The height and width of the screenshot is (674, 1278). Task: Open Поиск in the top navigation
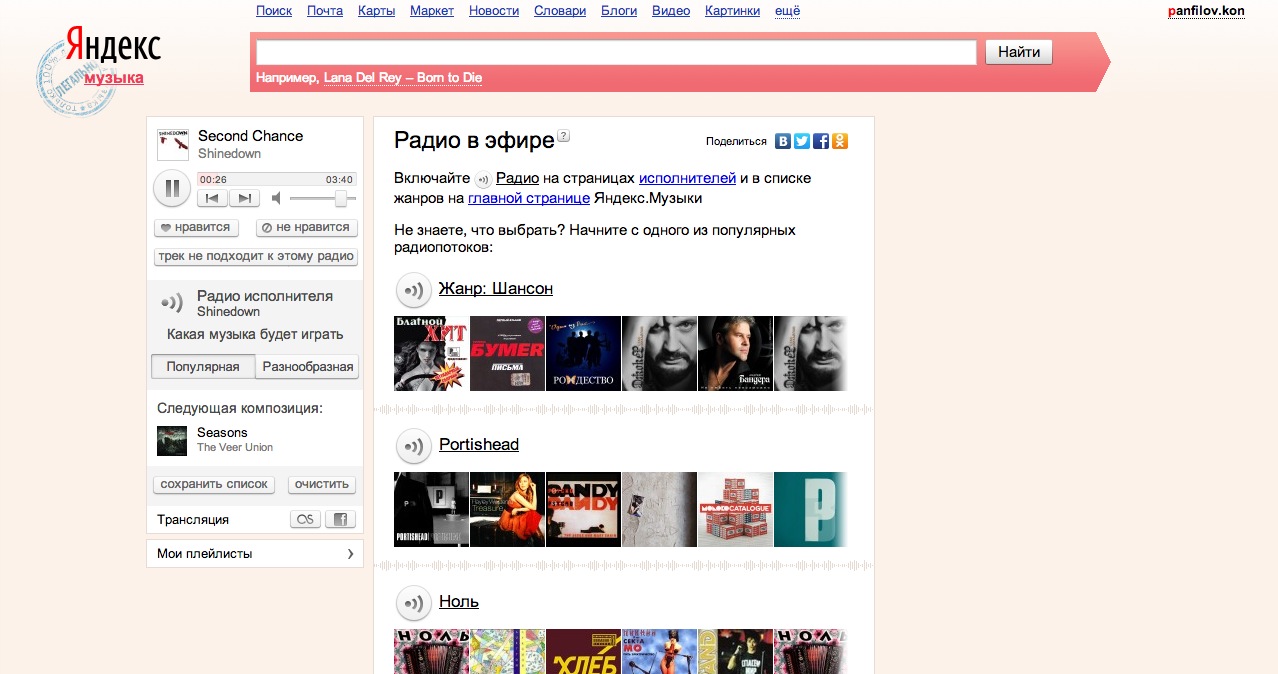click(274, 11)
